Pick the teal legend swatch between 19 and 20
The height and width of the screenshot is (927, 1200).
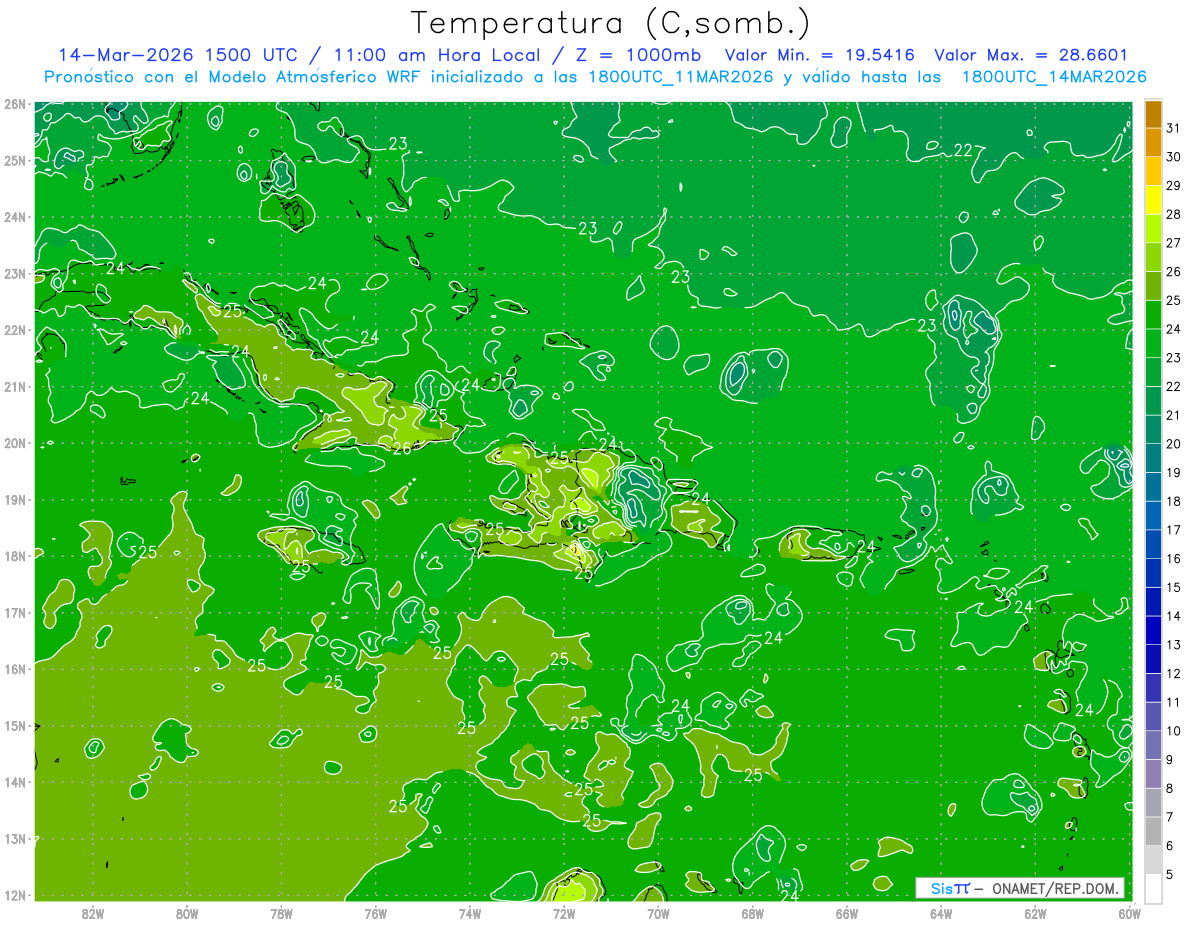point(1153,458)
